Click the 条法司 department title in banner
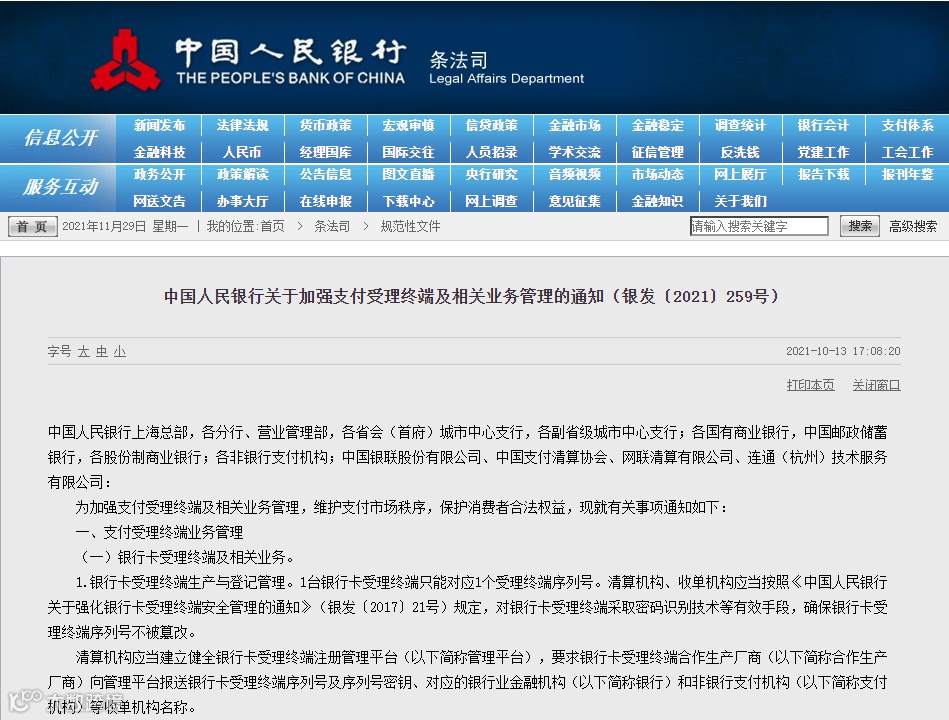 458,60
